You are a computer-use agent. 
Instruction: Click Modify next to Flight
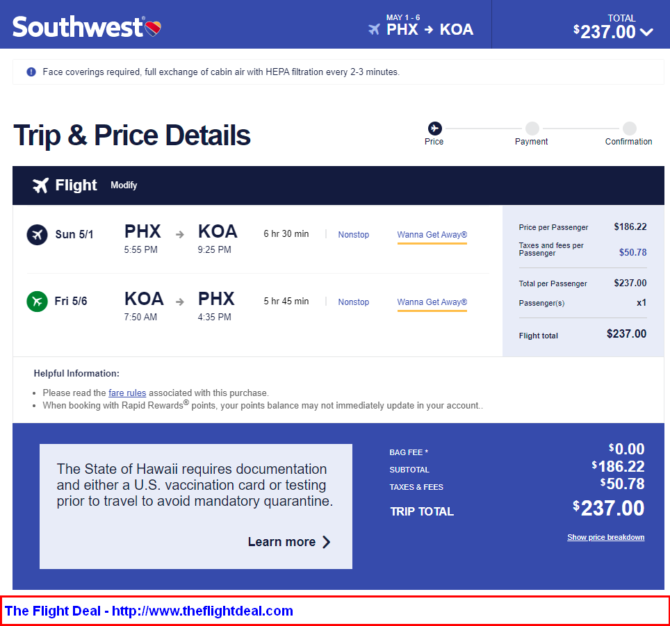pos(123,185)
